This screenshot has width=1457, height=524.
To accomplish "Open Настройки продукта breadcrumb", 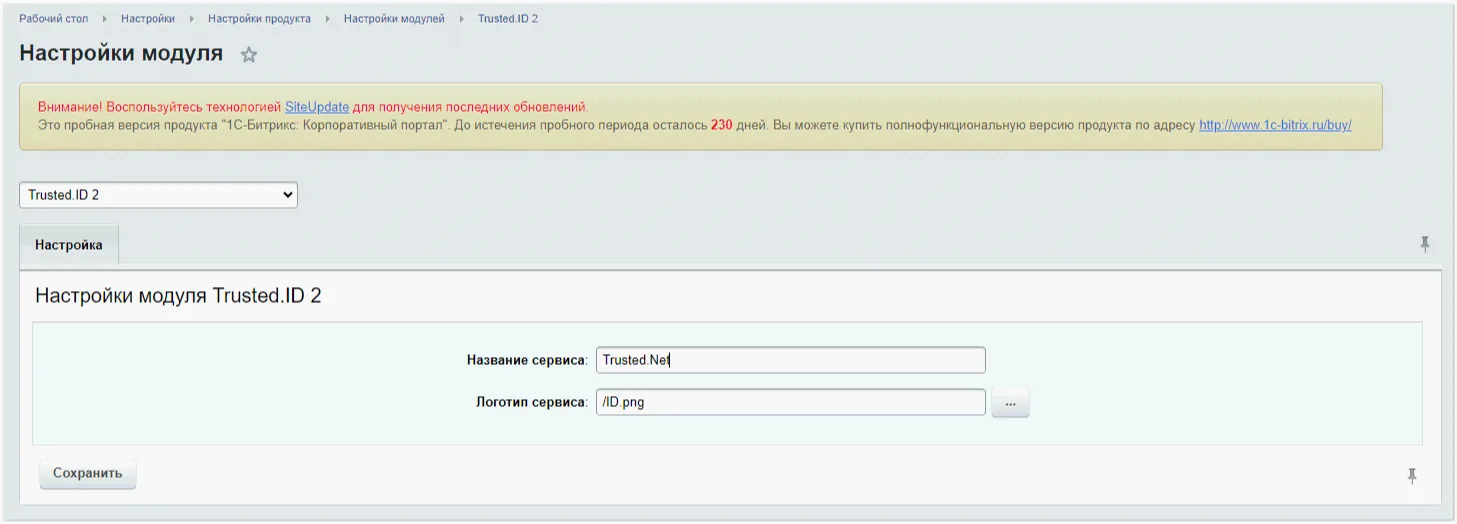I will (259, 19).
